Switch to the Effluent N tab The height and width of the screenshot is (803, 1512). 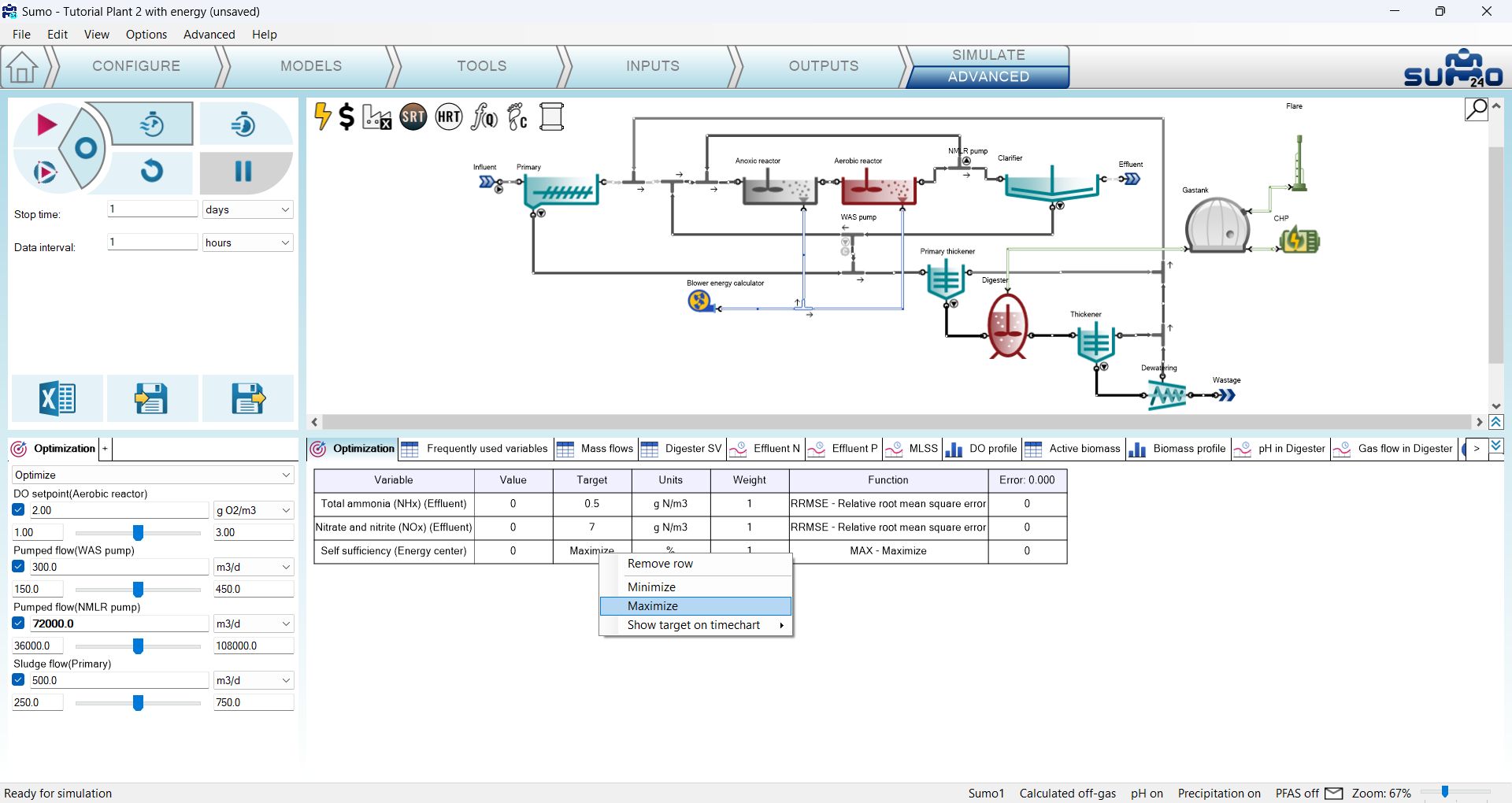pyautogui.click(x=765, y=449)
